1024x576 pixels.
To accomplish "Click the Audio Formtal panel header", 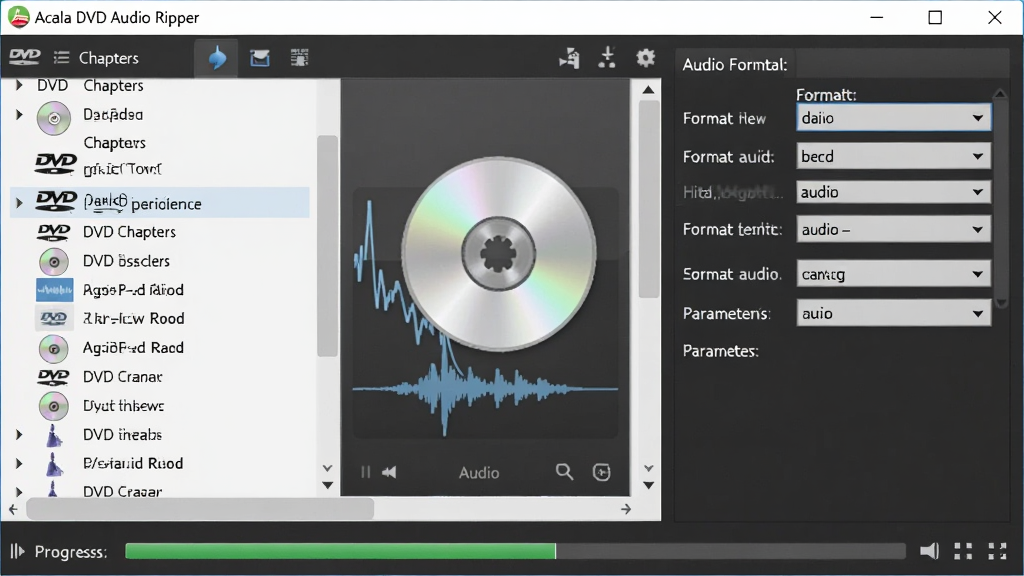I will coord(735,65).
